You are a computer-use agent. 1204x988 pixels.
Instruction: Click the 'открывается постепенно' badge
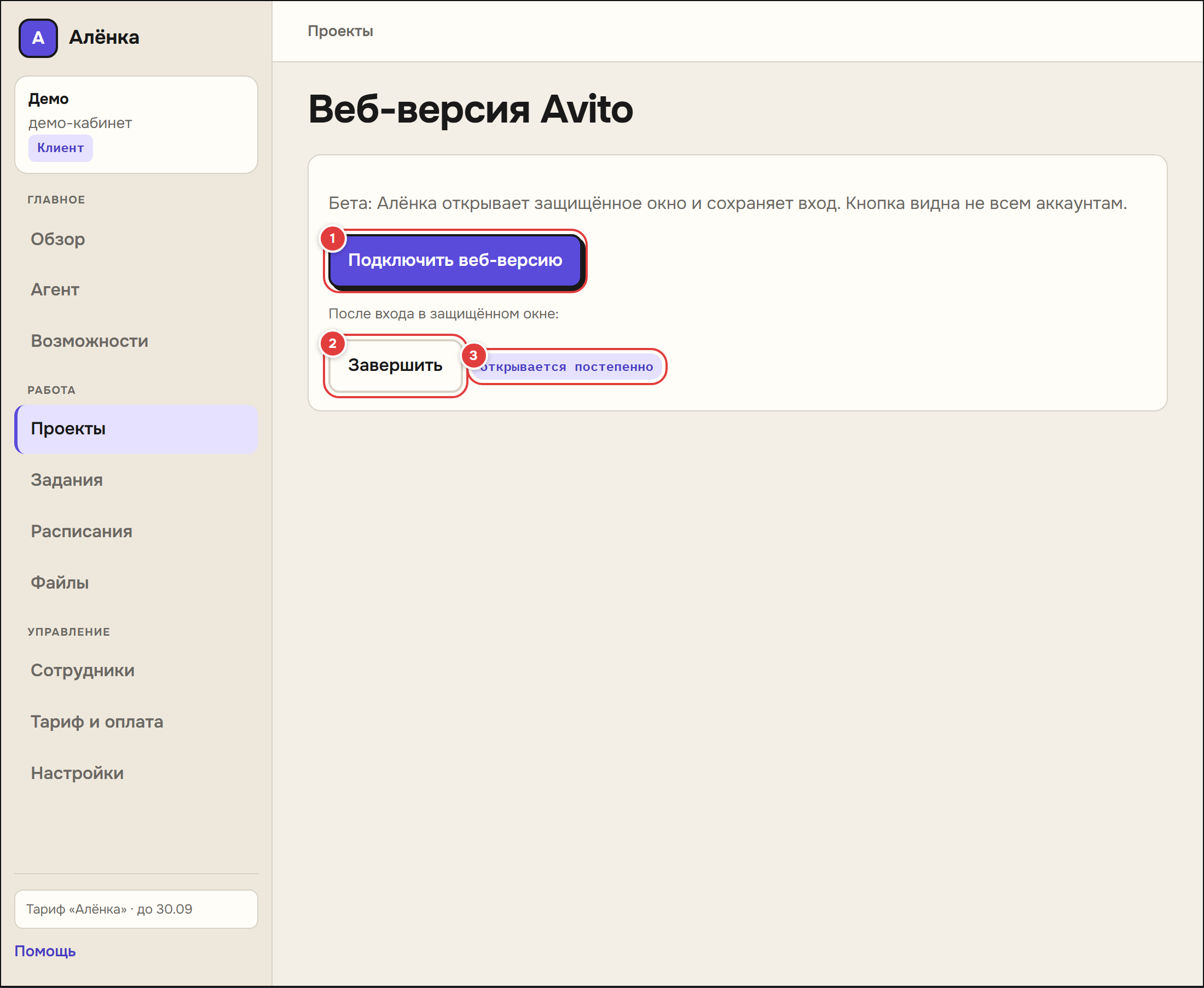566,367
